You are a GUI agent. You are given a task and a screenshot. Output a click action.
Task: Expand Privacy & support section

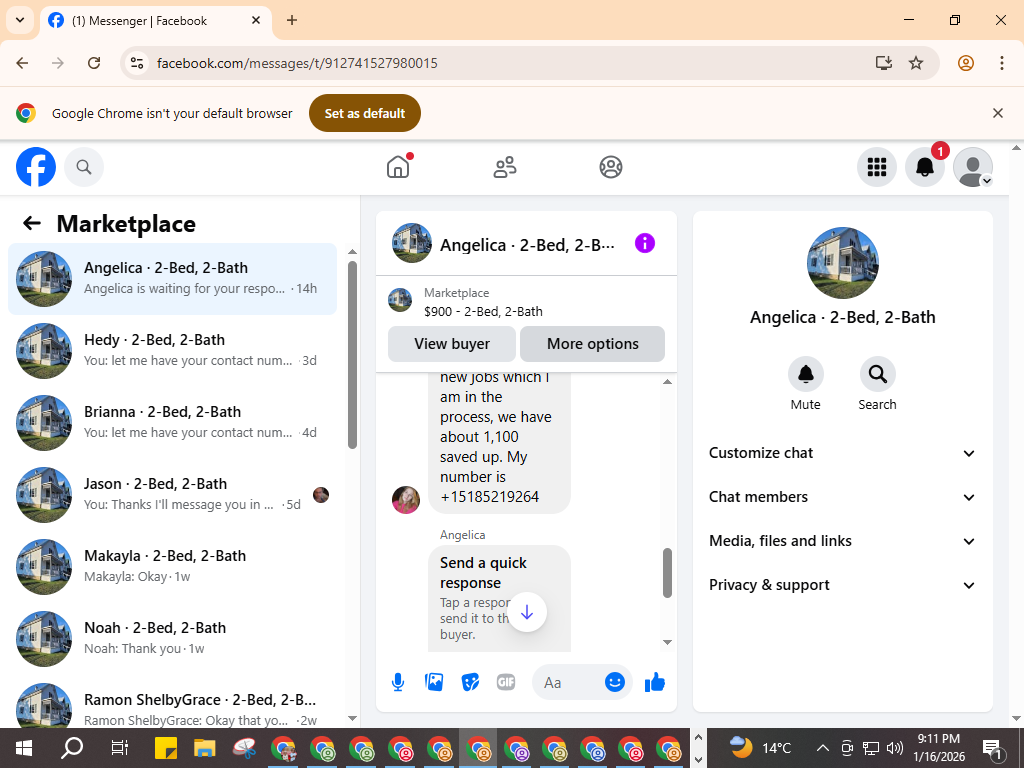842,585
